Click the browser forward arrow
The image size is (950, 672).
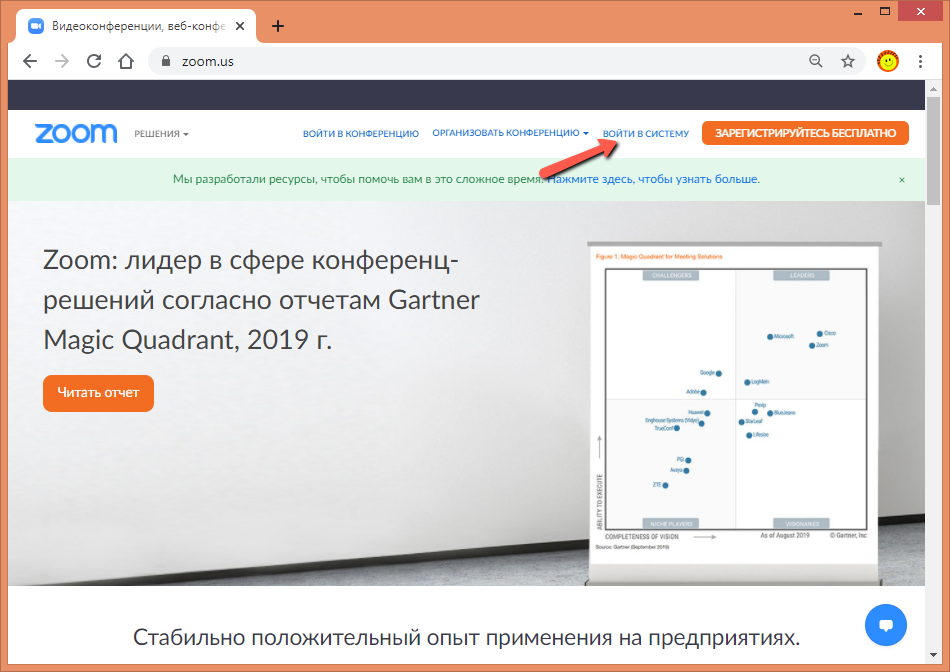pyautogui.click(x=62, y=61)
